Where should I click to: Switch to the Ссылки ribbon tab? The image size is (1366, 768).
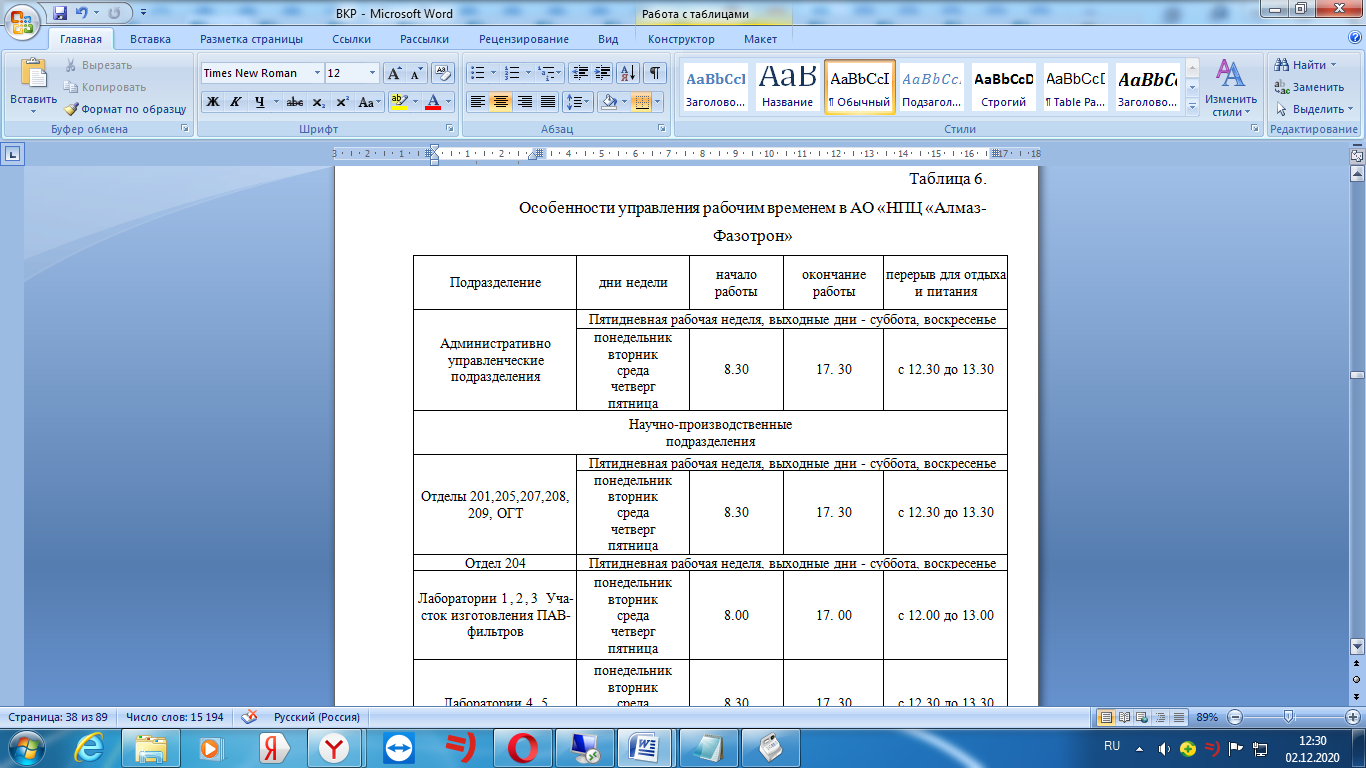pos(352,39)
